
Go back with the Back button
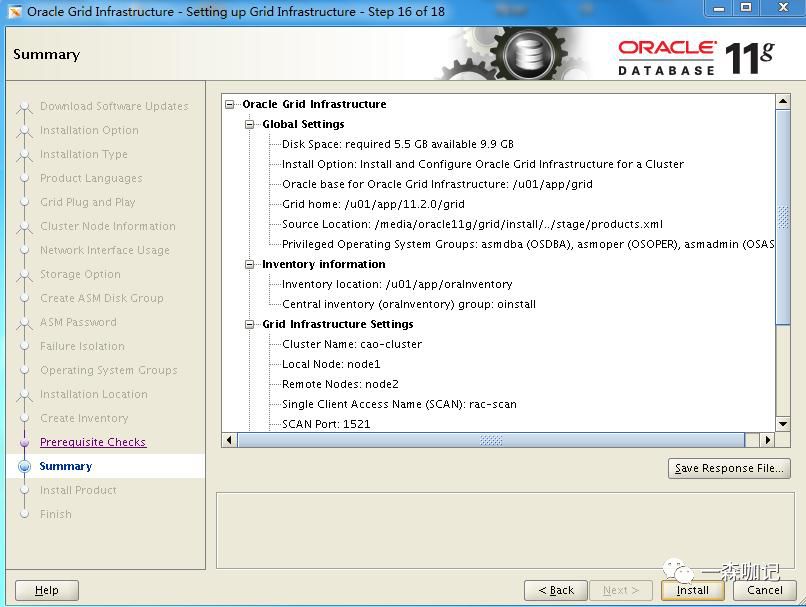tap(556, 590)
